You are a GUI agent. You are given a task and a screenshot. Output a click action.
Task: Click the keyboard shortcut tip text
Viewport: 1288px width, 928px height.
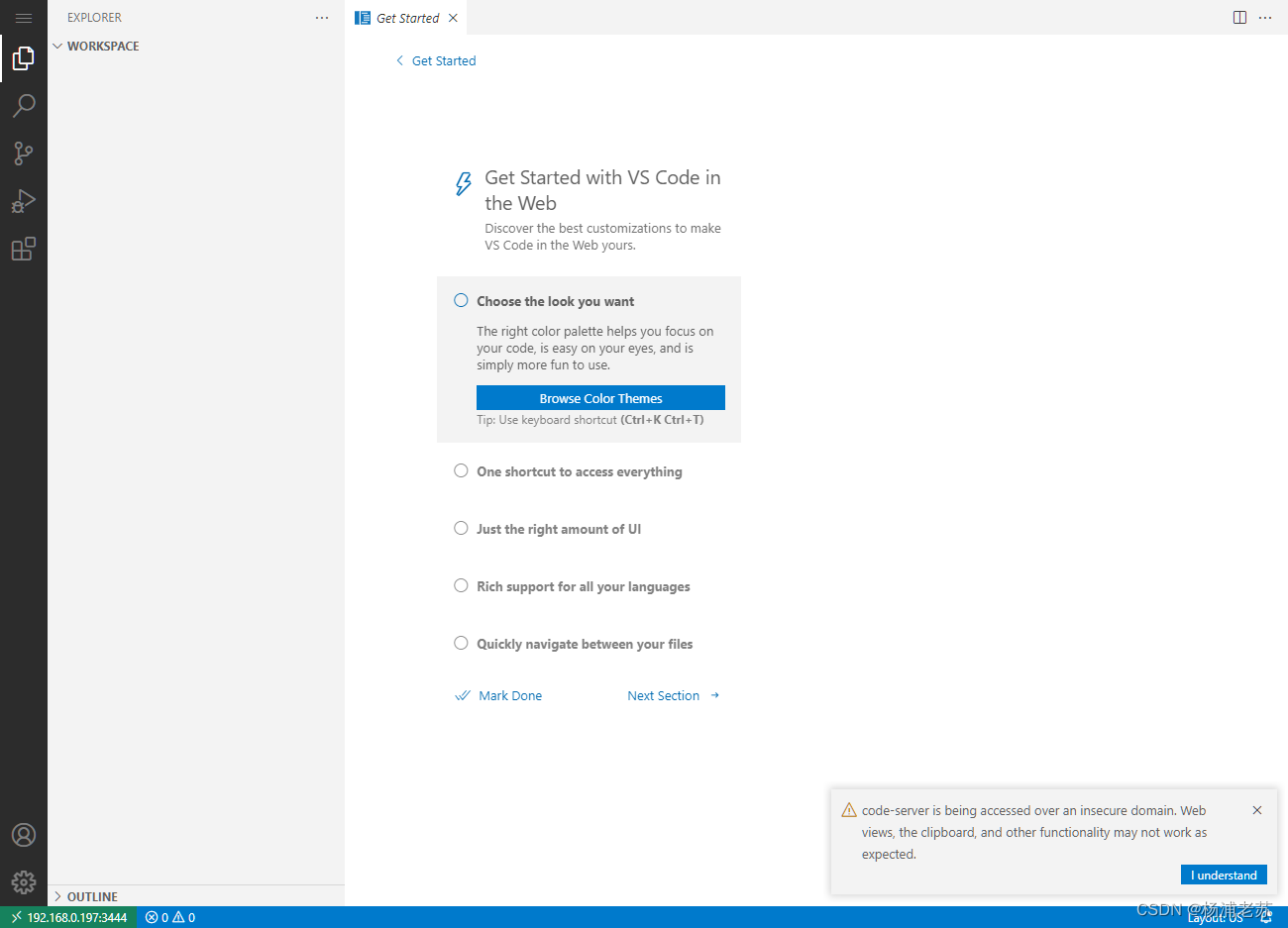(x=590, y=420)
